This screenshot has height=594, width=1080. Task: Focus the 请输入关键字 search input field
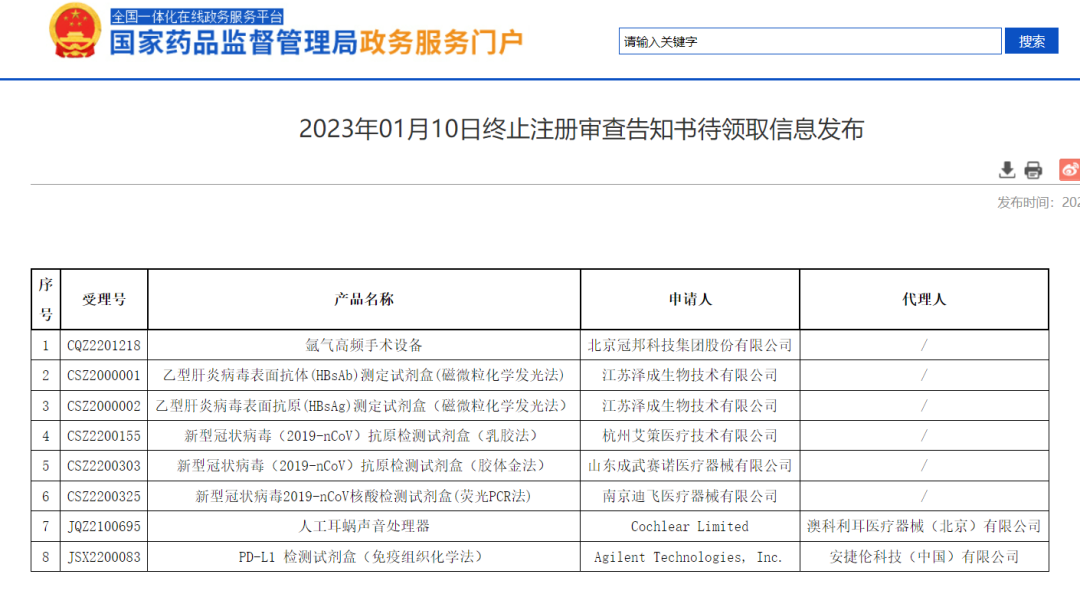(x=809, y=41)
